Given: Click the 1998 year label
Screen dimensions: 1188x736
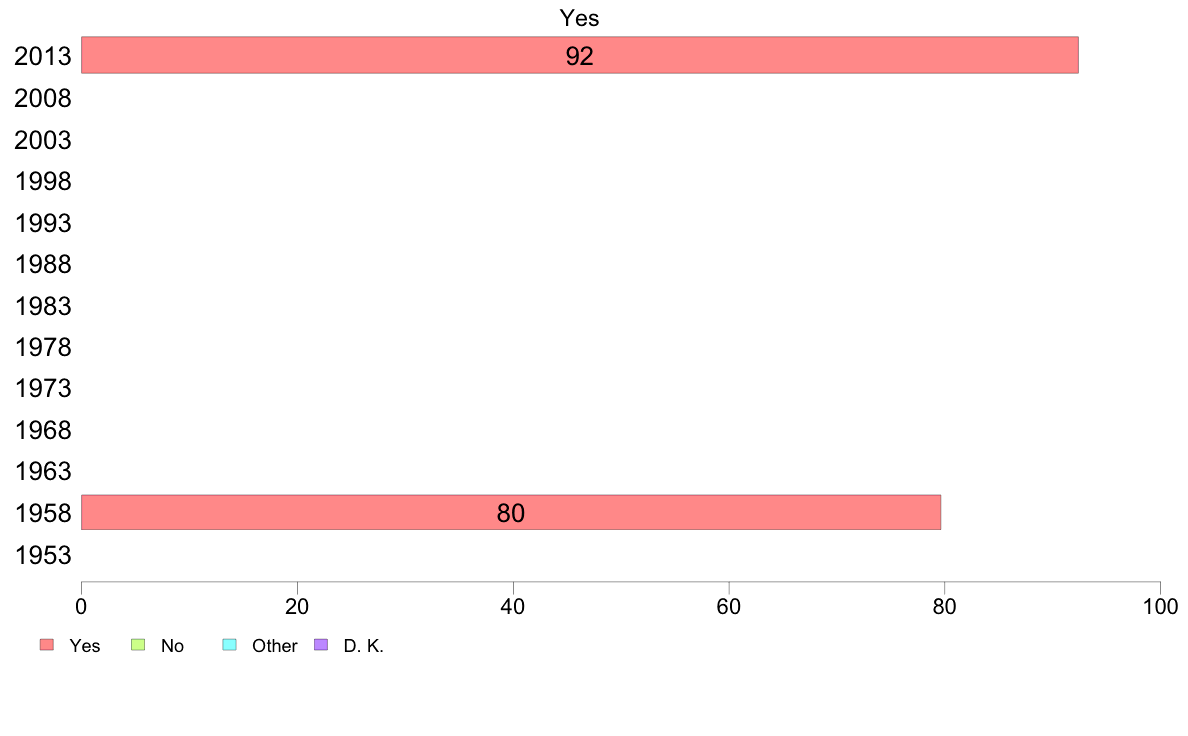Looking at the screenshot, I should point(43,181).
